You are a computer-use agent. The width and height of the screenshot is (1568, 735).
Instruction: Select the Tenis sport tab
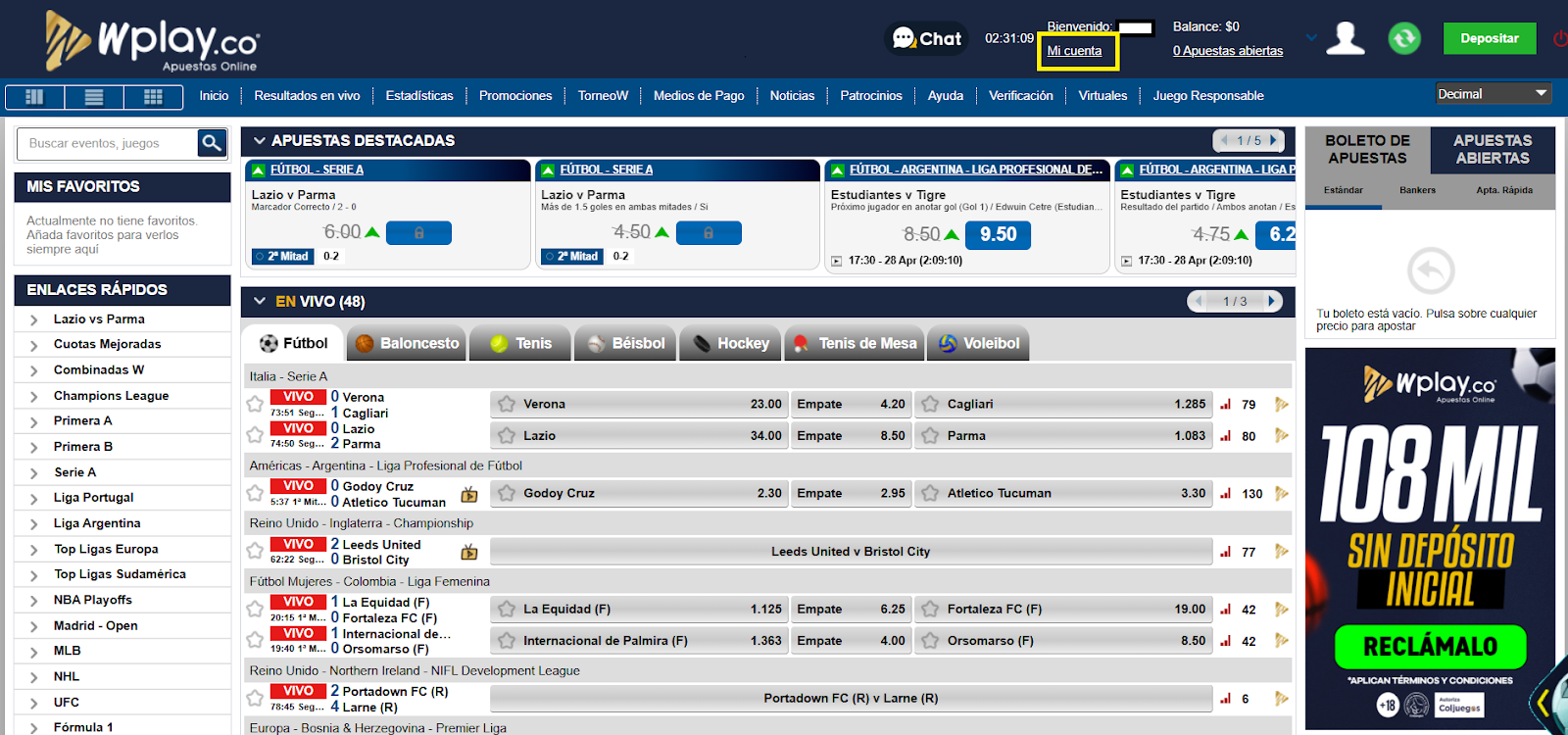[521, 343]
